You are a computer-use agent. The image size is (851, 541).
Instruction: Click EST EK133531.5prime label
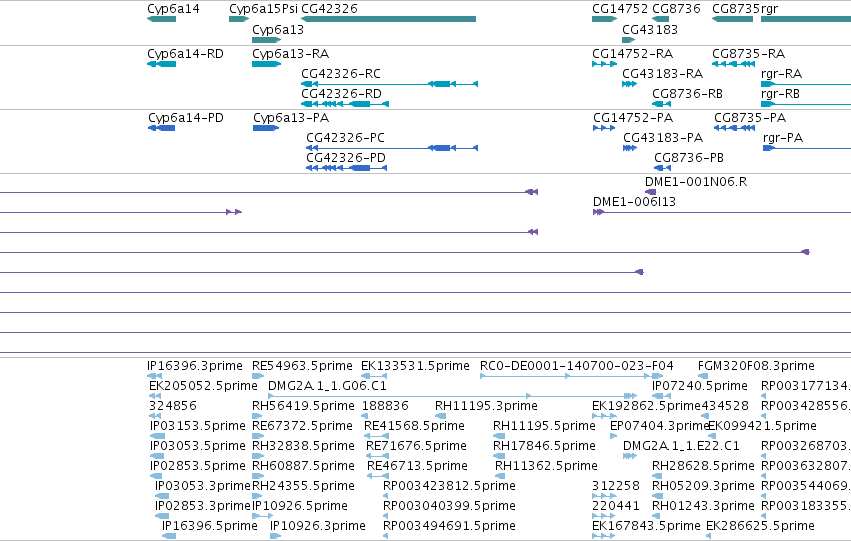point(415,366)
